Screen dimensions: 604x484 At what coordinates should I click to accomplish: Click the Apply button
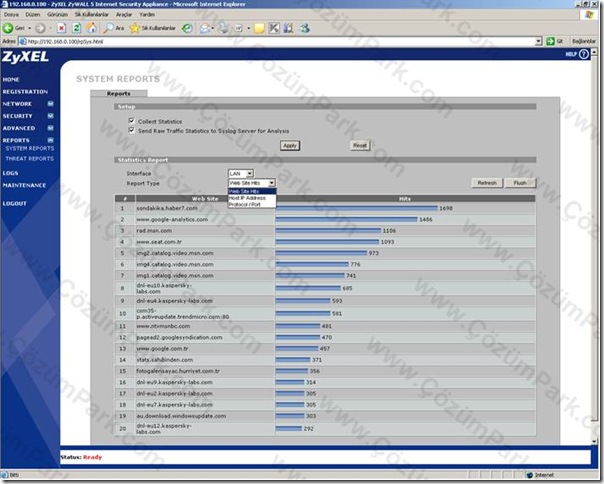pos(290,145)
